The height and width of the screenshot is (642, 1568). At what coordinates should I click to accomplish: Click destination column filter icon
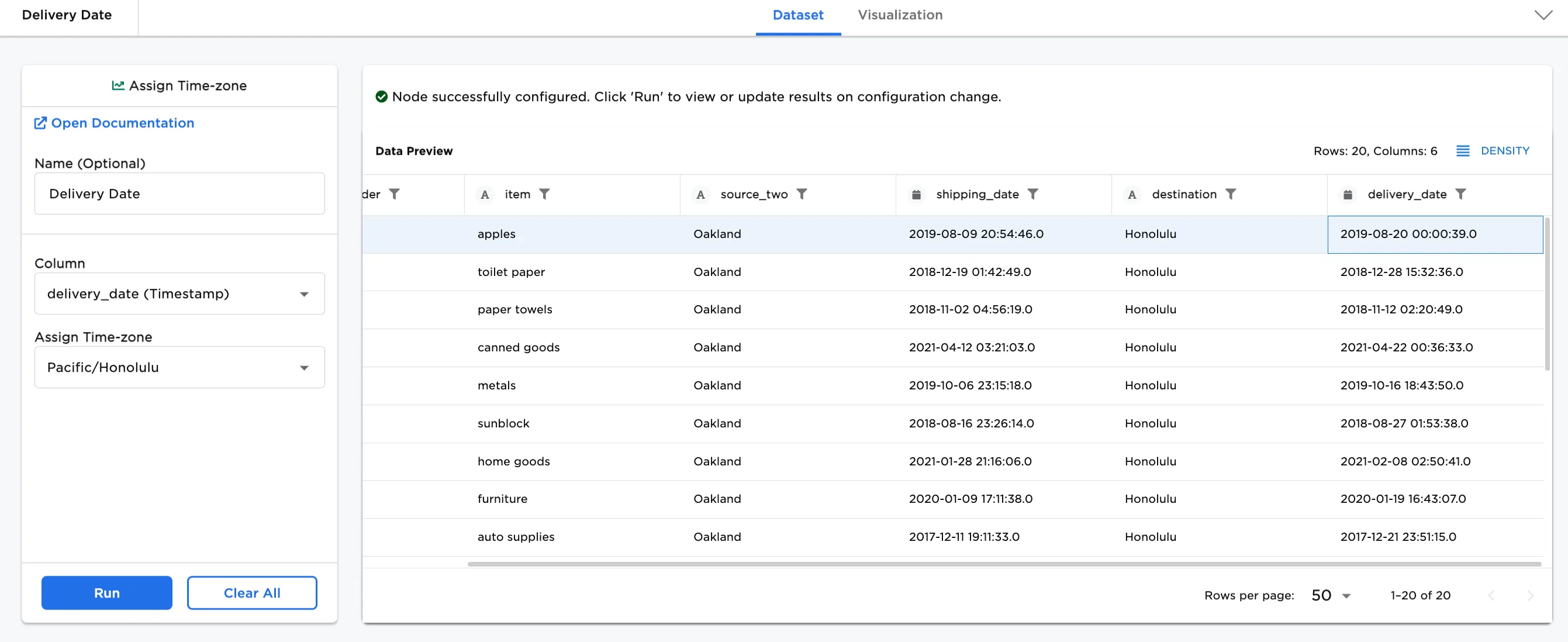point(1230,194)
